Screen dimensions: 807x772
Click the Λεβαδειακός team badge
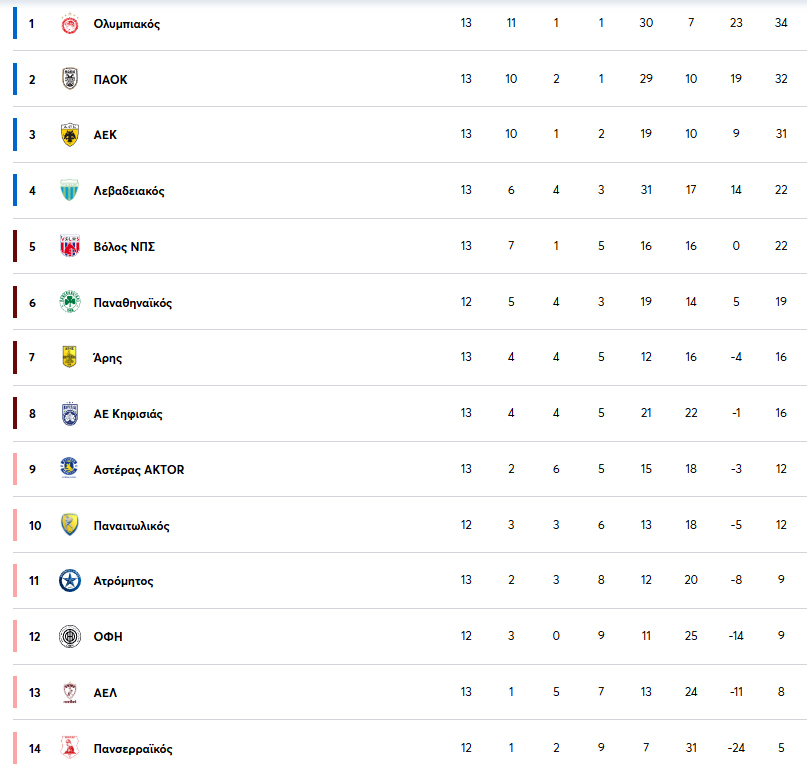pos(69,191)
